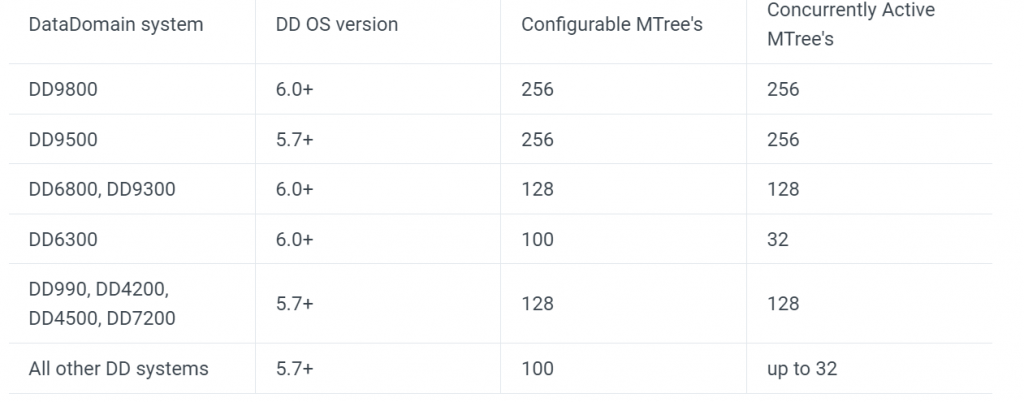Click the 5.7+ version for DD9500
Image resolution: width=1024 pixels, height=402 pixels.
[x=294, y=139]
